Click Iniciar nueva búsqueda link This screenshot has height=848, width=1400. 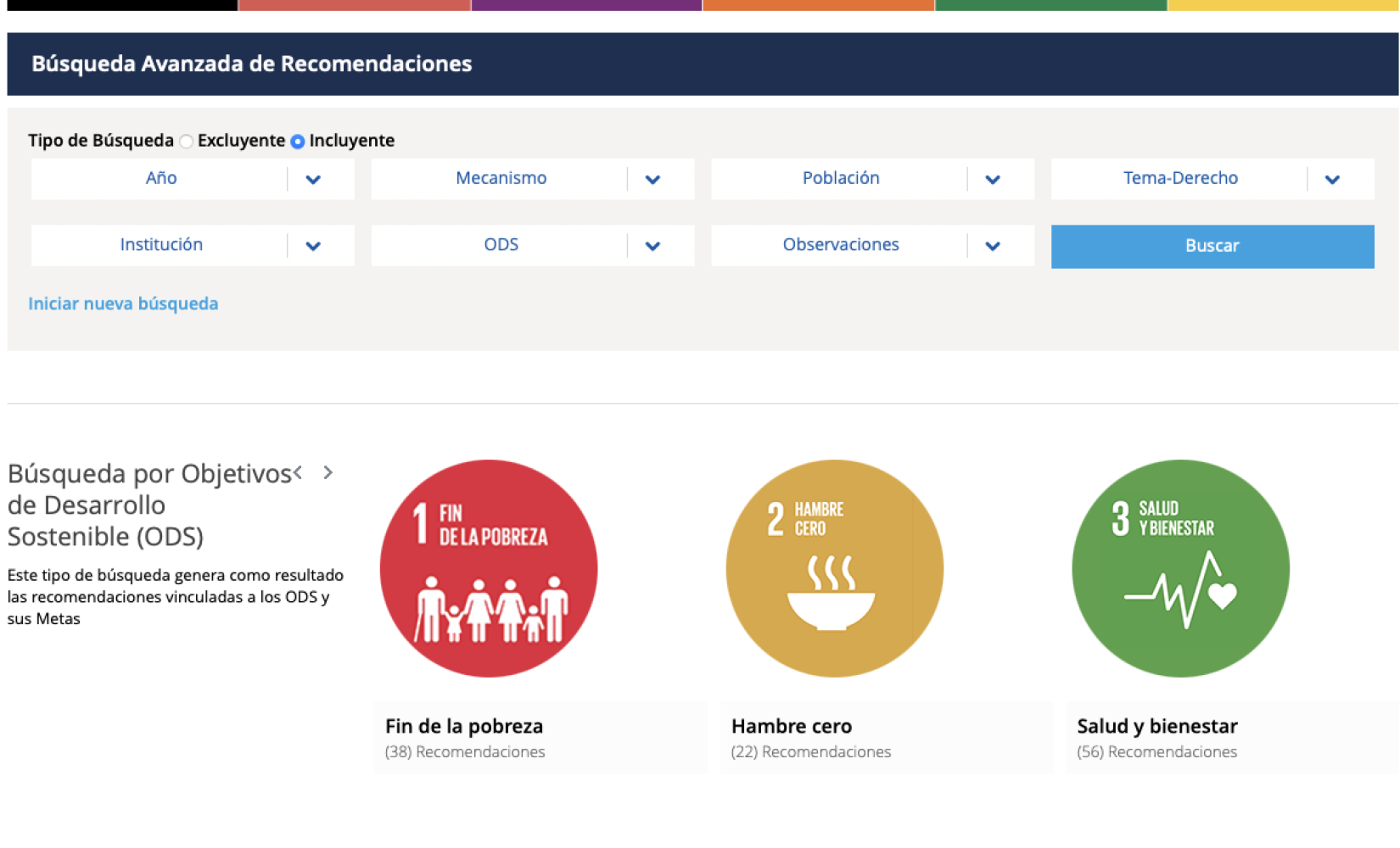click(123, 304)
